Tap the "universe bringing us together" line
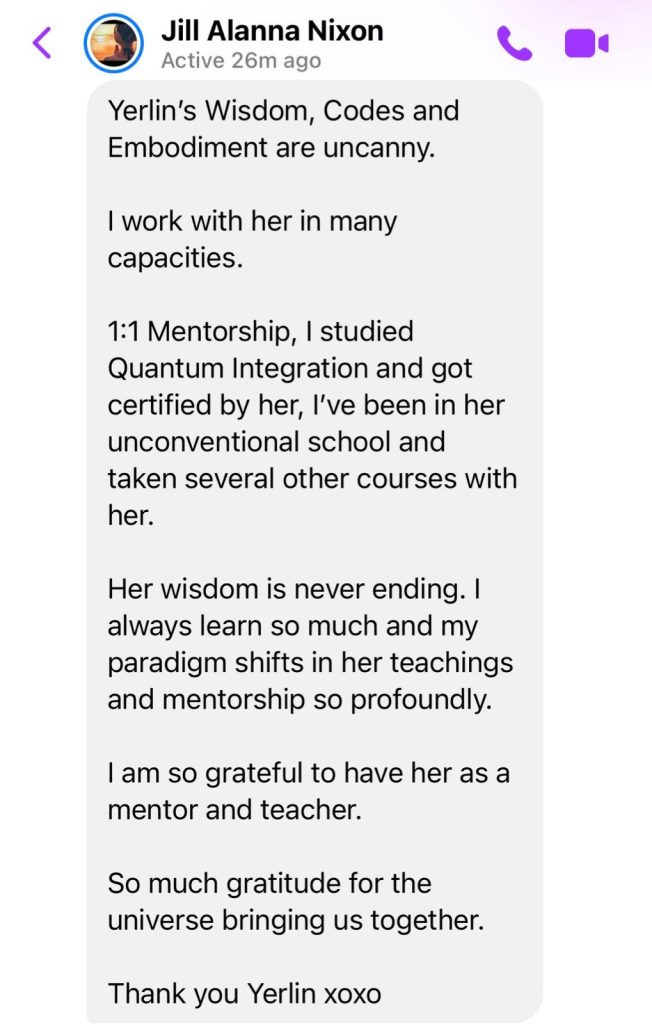 coord(296,920)
